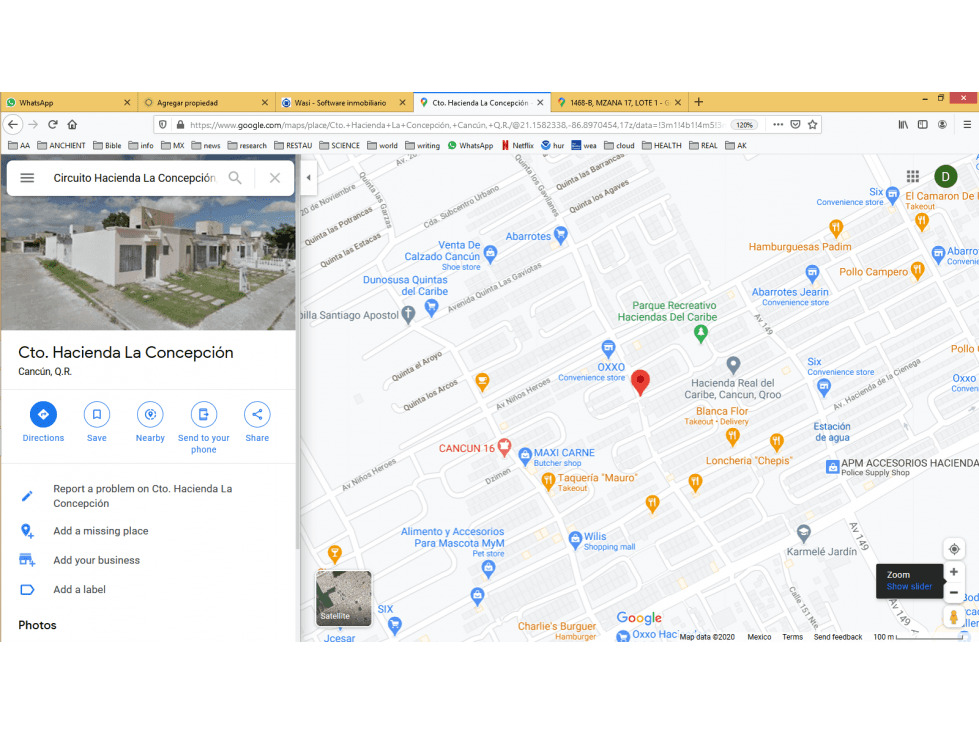979x734 pixels.
Task: Click the red location pin marker
Action: tap(640, 383)
